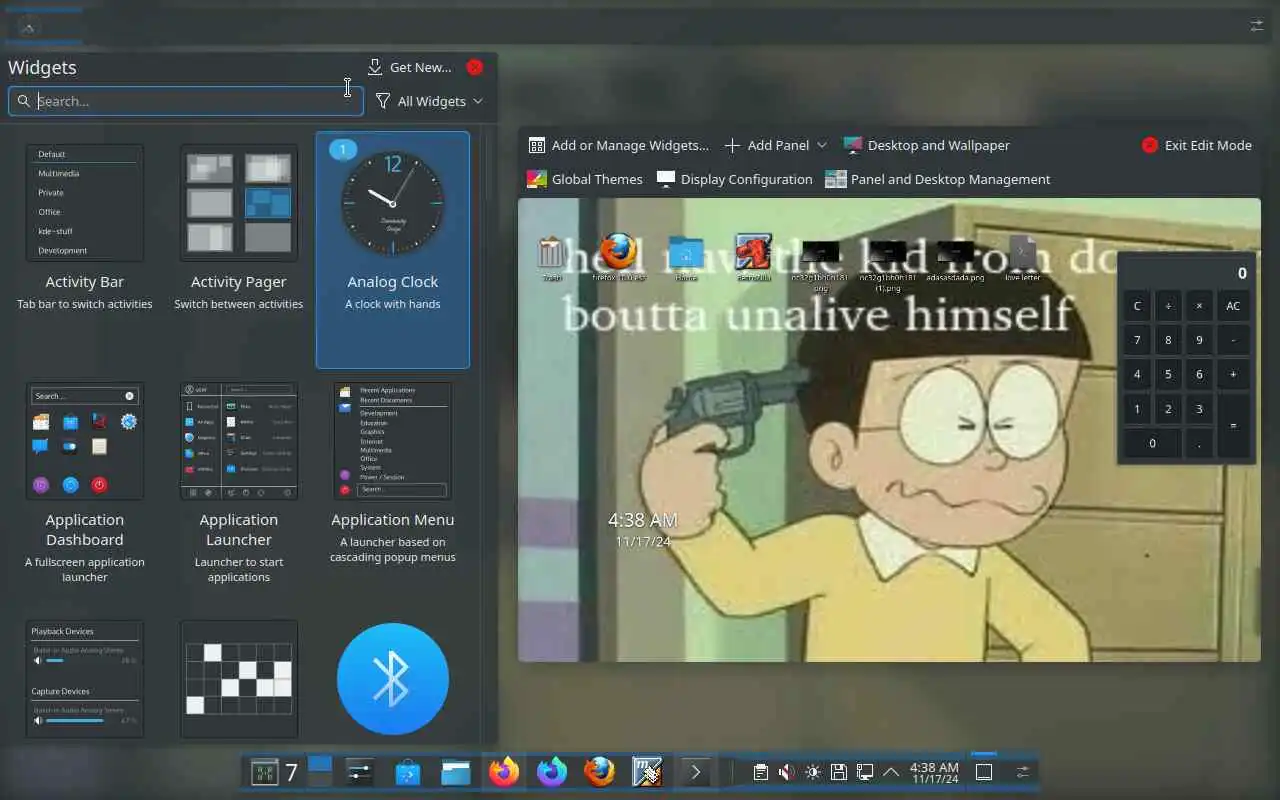Click the virtual desktop pager in panel

click(320, 771)
